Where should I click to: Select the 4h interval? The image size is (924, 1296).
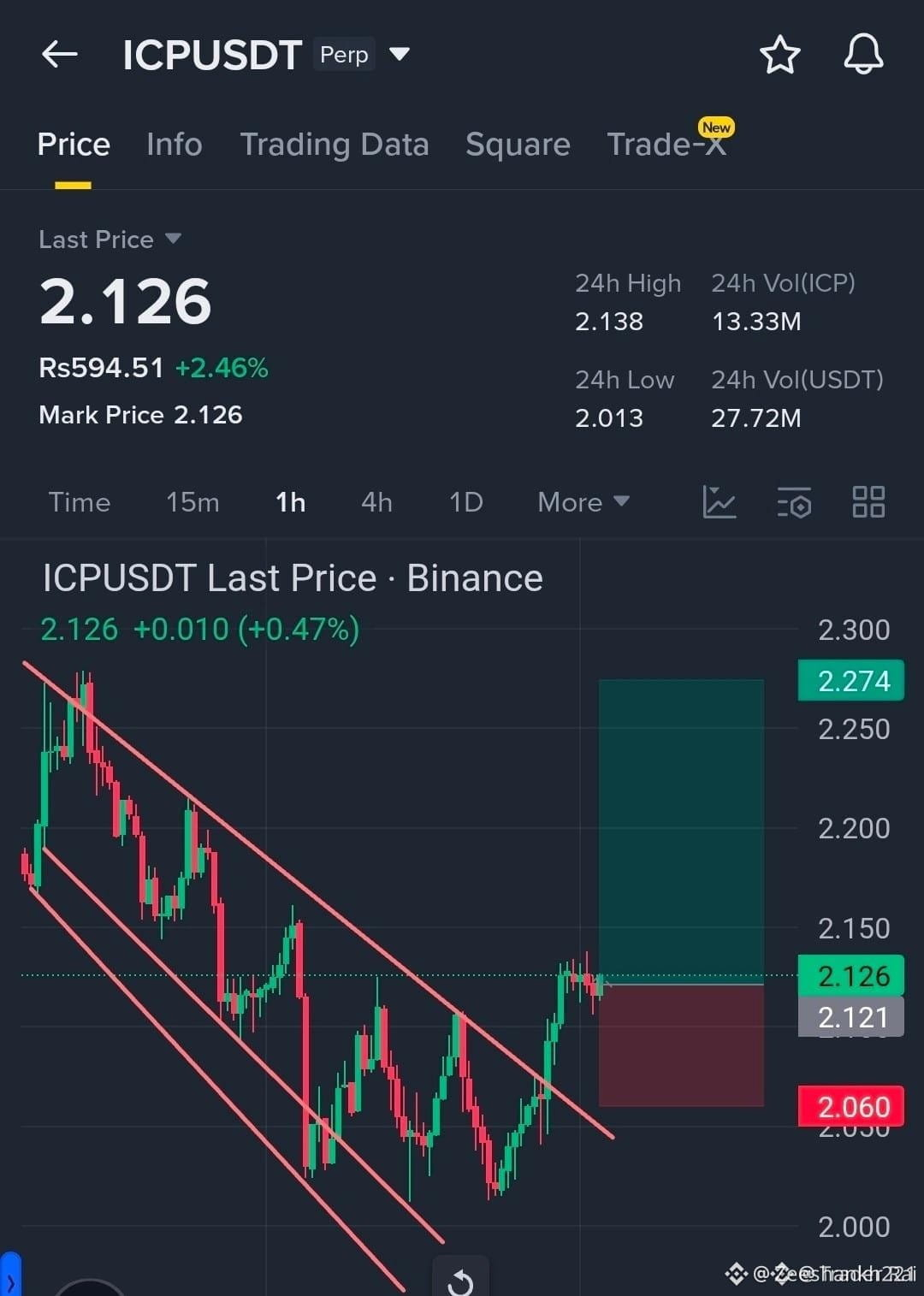(x=376, y=502)
